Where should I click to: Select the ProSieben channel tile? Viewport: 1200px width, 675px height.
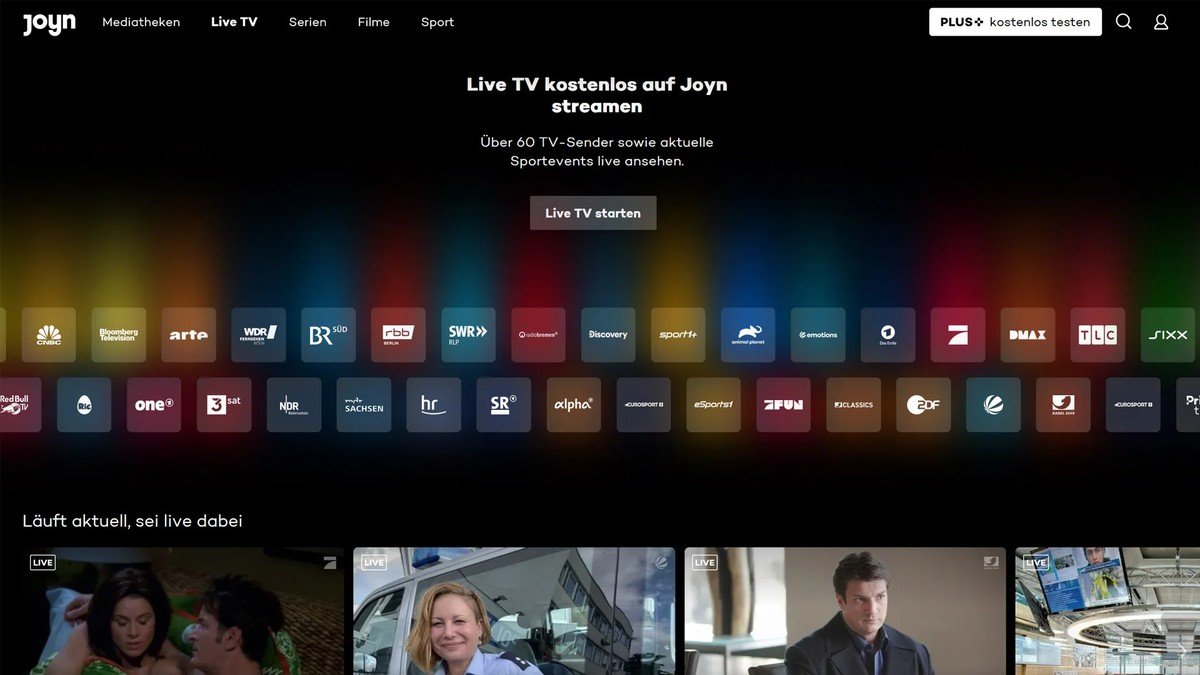[x=958, y=335]
